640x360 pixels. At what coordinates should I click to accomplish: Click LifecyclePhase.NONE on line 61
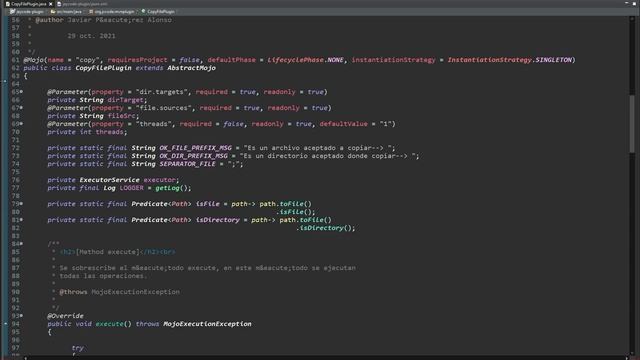(305, 60)
